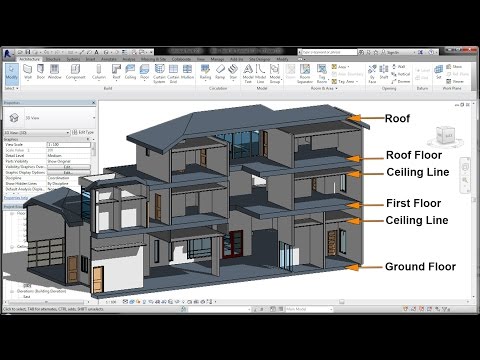Viewport: 480px width, 360px height.
Task: Click the Edit Type button
Action: point(83,132)
